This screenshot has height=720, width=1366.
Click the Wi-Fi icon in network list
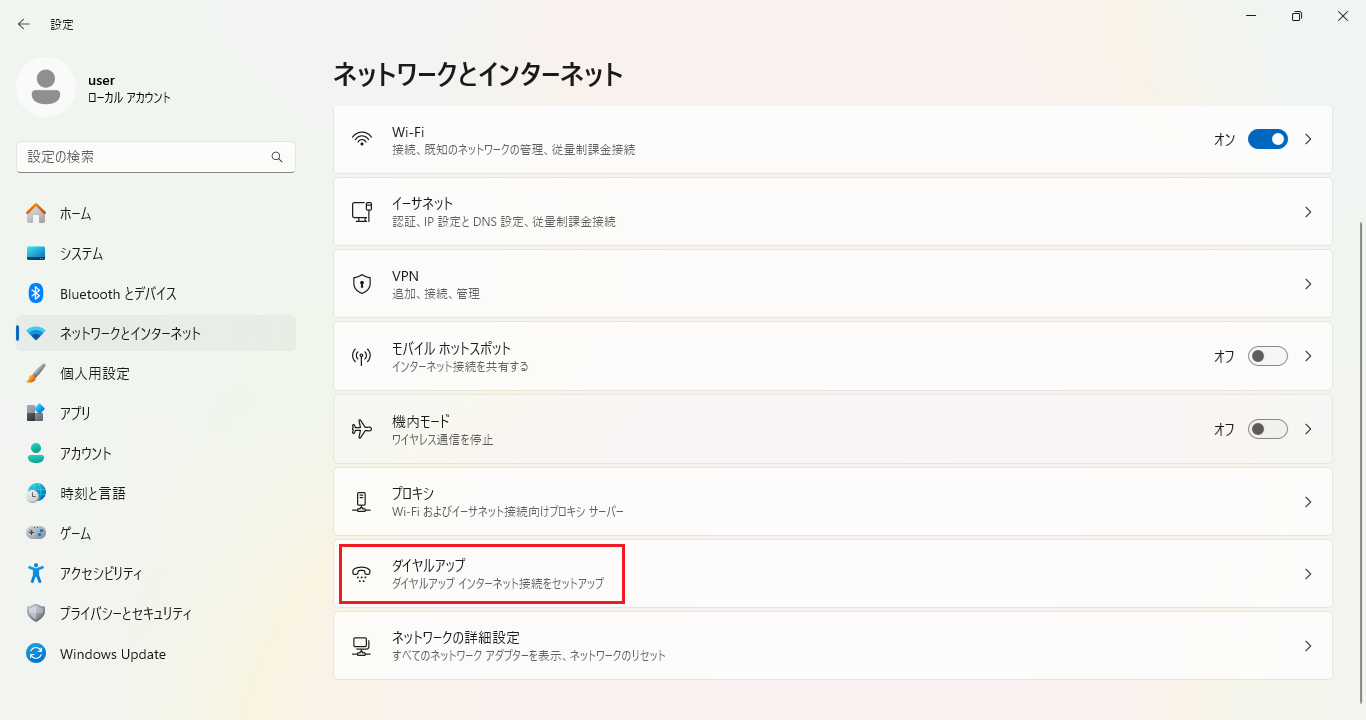(x=362, y=139)
